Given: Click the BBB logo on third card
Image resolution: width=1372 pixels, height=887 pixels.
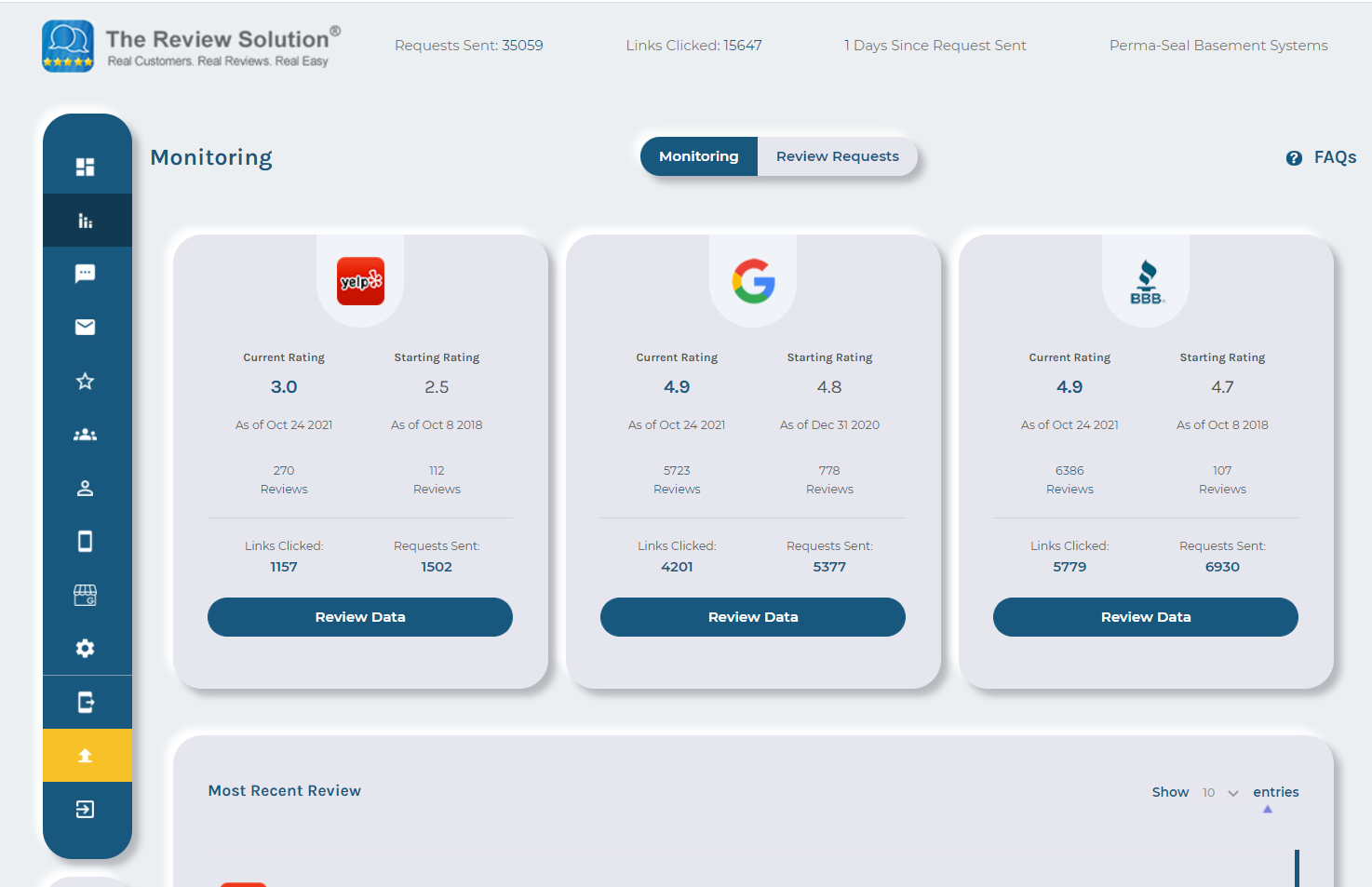Looking at the screenshot, I should [1147, 282].
